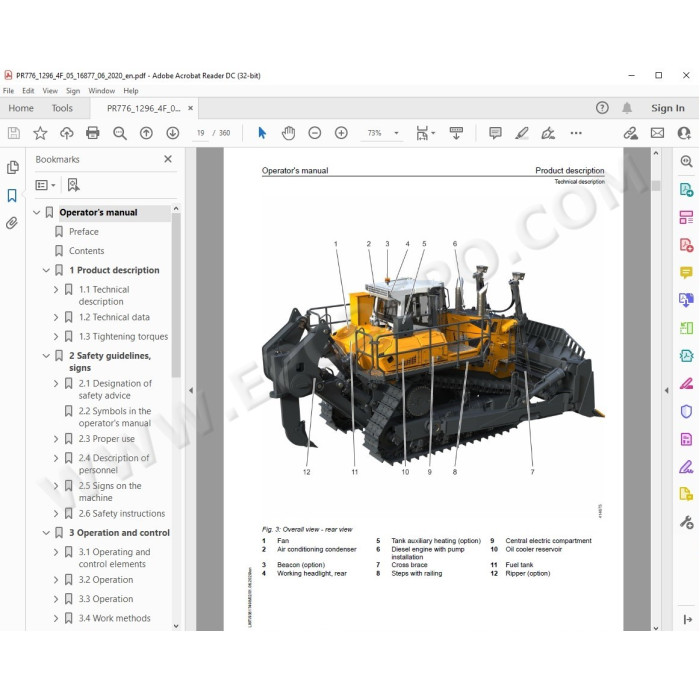Open More Tools wrench icon
Viewport: 700px width, 700px height.
686,521
